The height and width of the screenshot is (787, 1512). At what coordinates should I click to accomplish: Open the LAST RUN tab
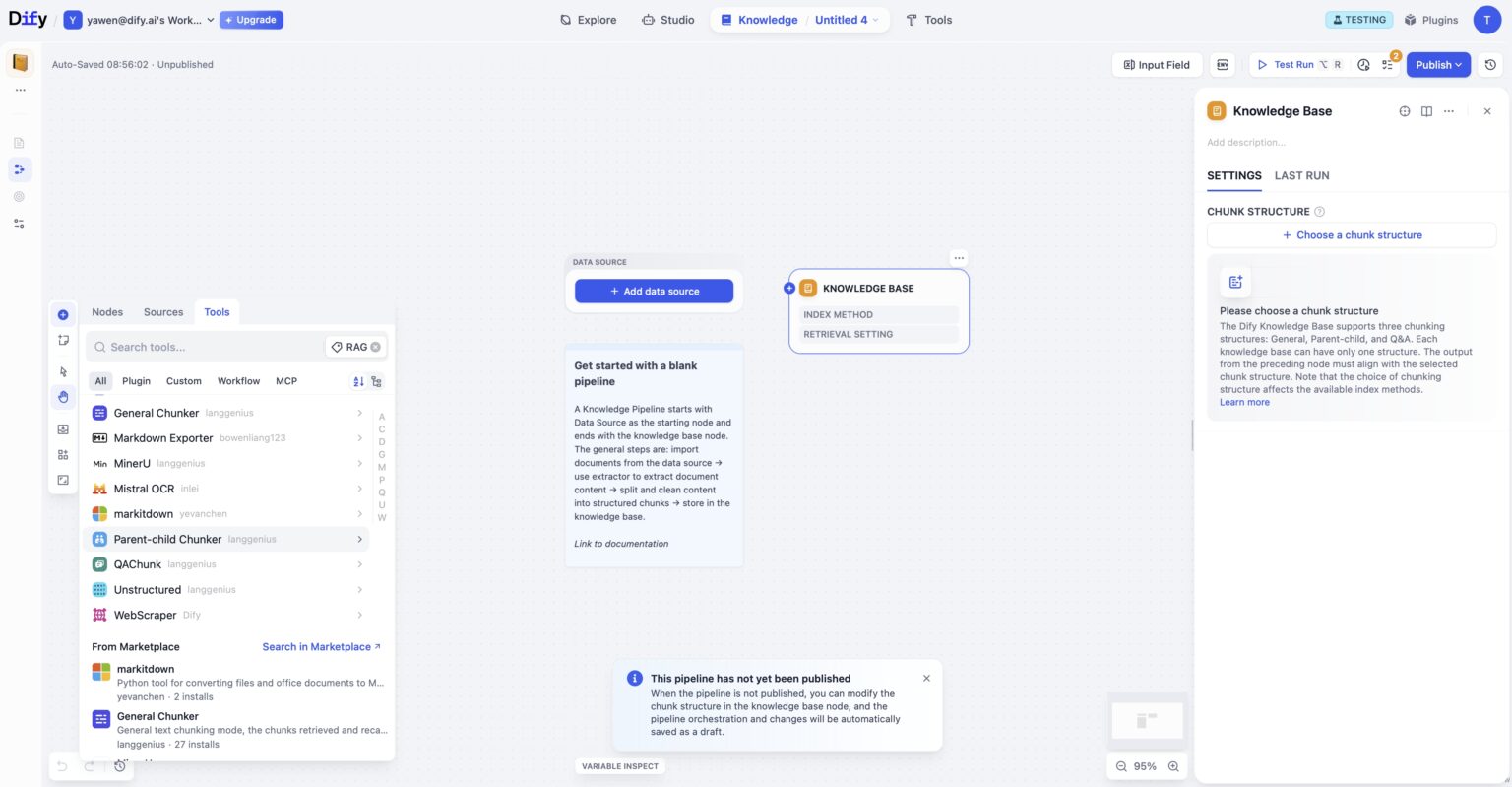pos(1301,175)
